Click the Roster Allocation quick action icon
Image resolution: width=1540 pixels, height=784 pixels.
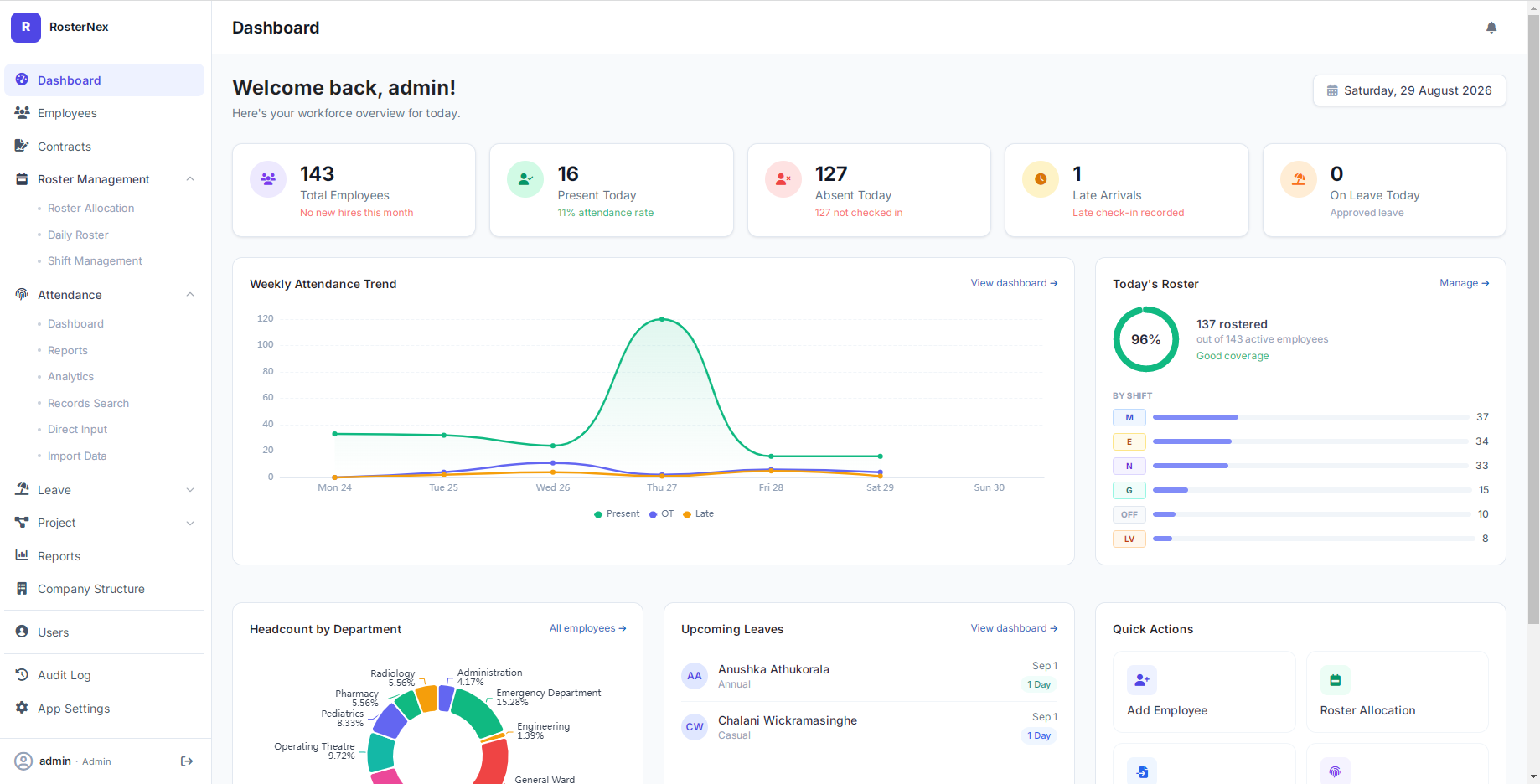[x=1335, y=680]
